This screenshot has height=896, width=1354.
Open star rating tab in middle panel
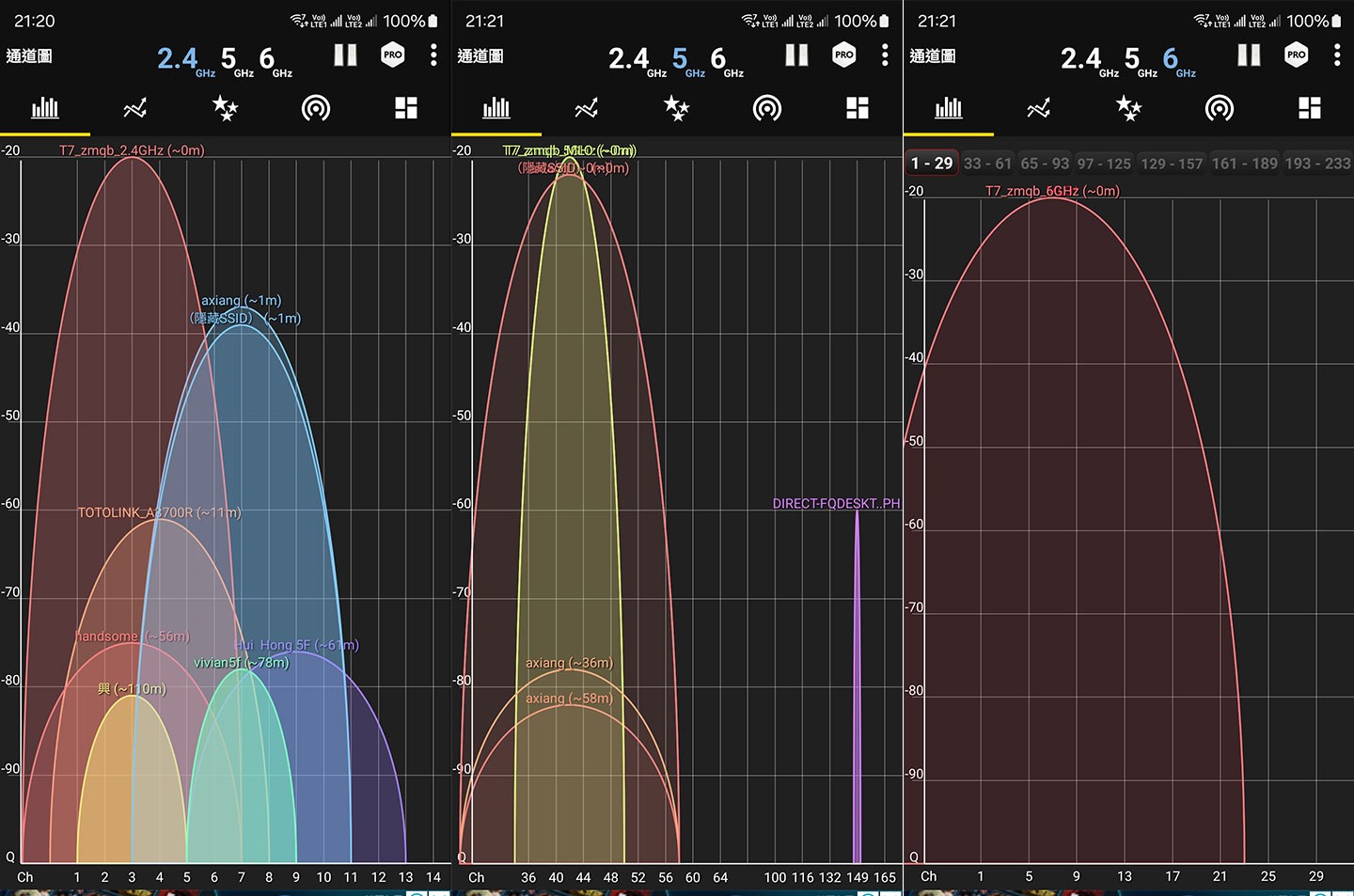(676, 108)
